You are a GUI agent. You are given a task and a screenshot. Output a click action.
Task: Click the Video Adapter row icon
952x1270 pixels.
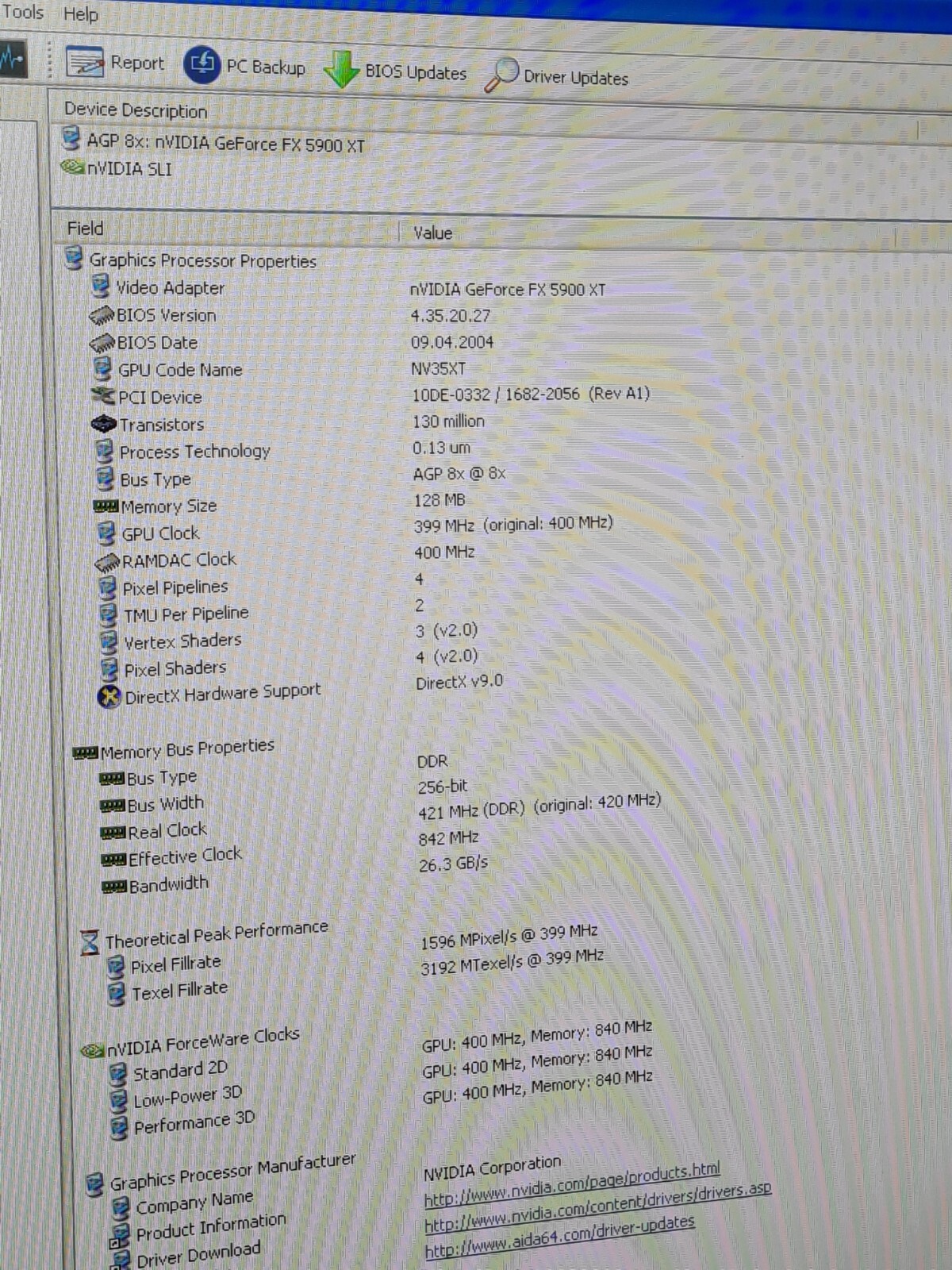[x=101, y=286]
